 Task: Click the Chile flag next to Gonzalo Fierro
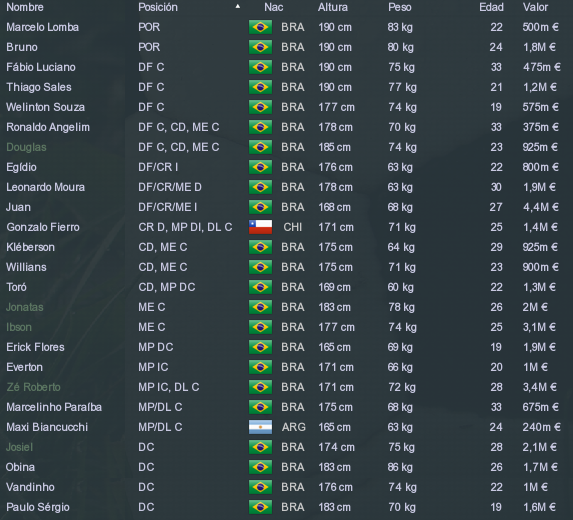tap(260, 227)
